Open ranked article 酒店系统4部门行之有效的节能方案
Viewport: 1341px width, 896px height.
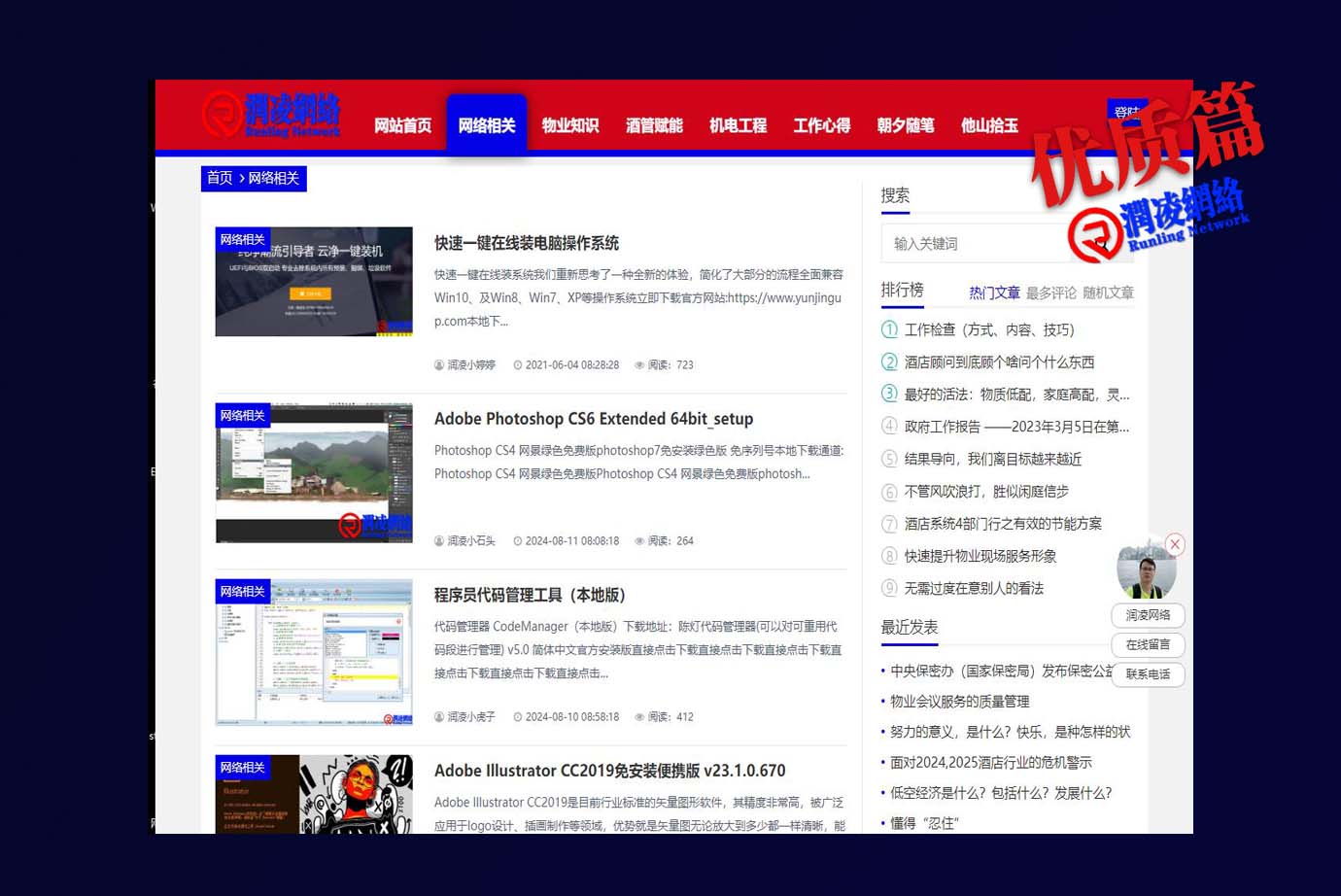point(1003,524)
